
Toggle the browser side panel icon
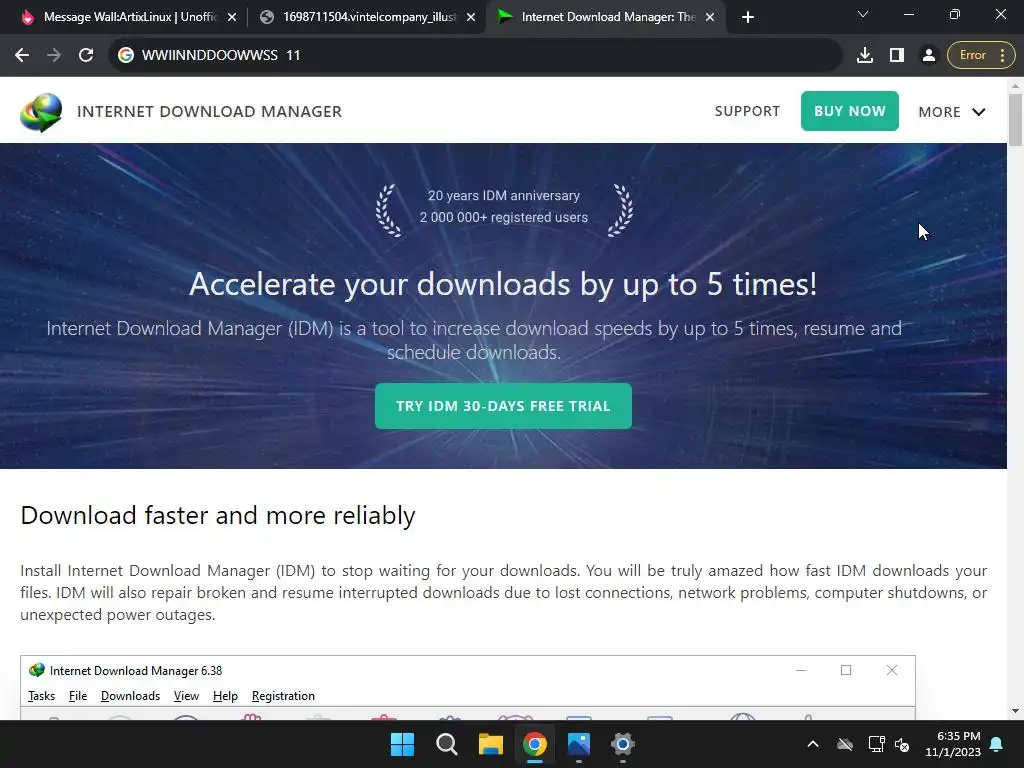(897, 56)
